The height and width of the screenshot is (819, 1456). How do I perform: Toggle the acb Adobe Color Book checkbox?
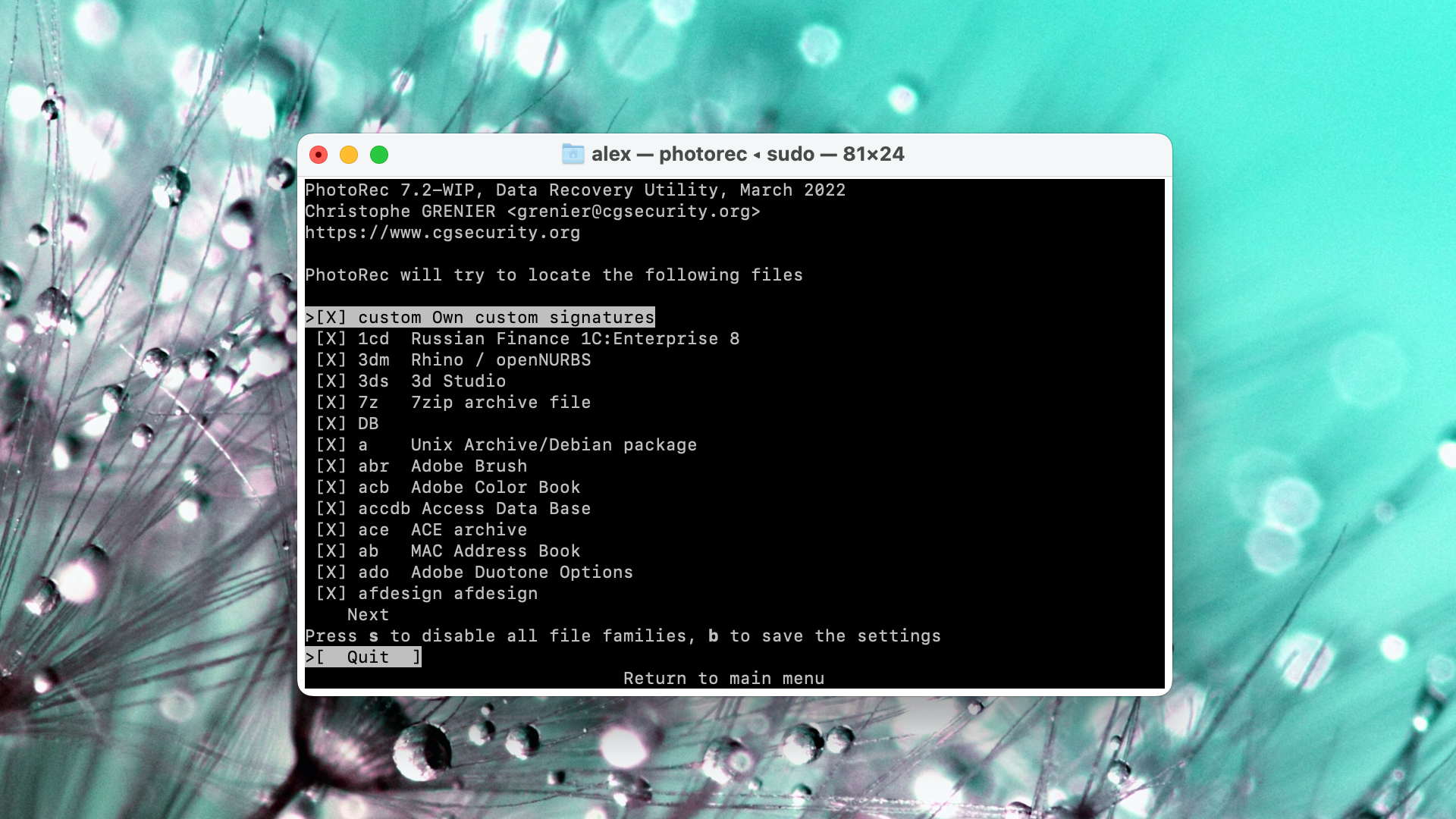[x=331, y=487]
